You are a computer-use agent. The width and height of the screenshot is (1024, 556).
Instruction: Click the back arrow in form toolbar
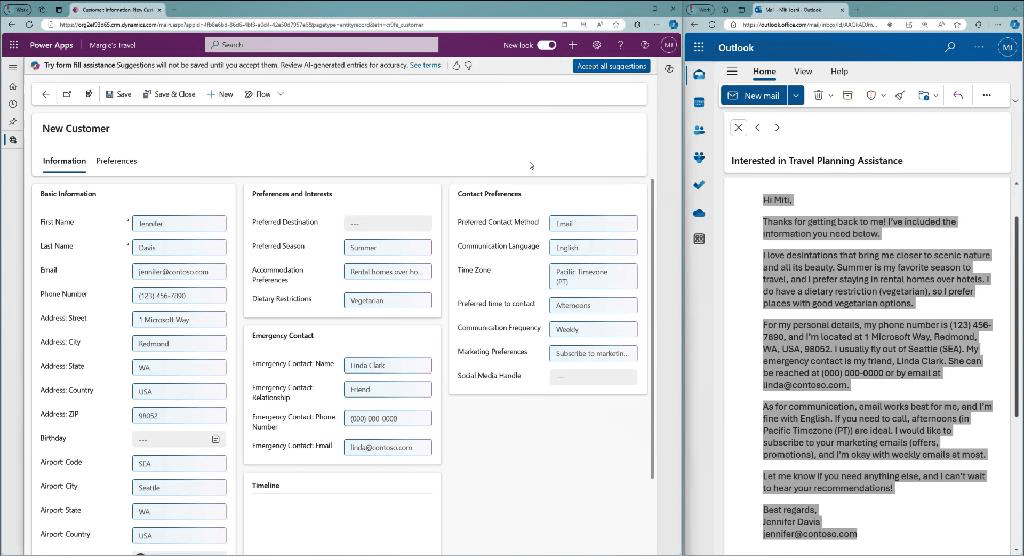tap(46, 94)
